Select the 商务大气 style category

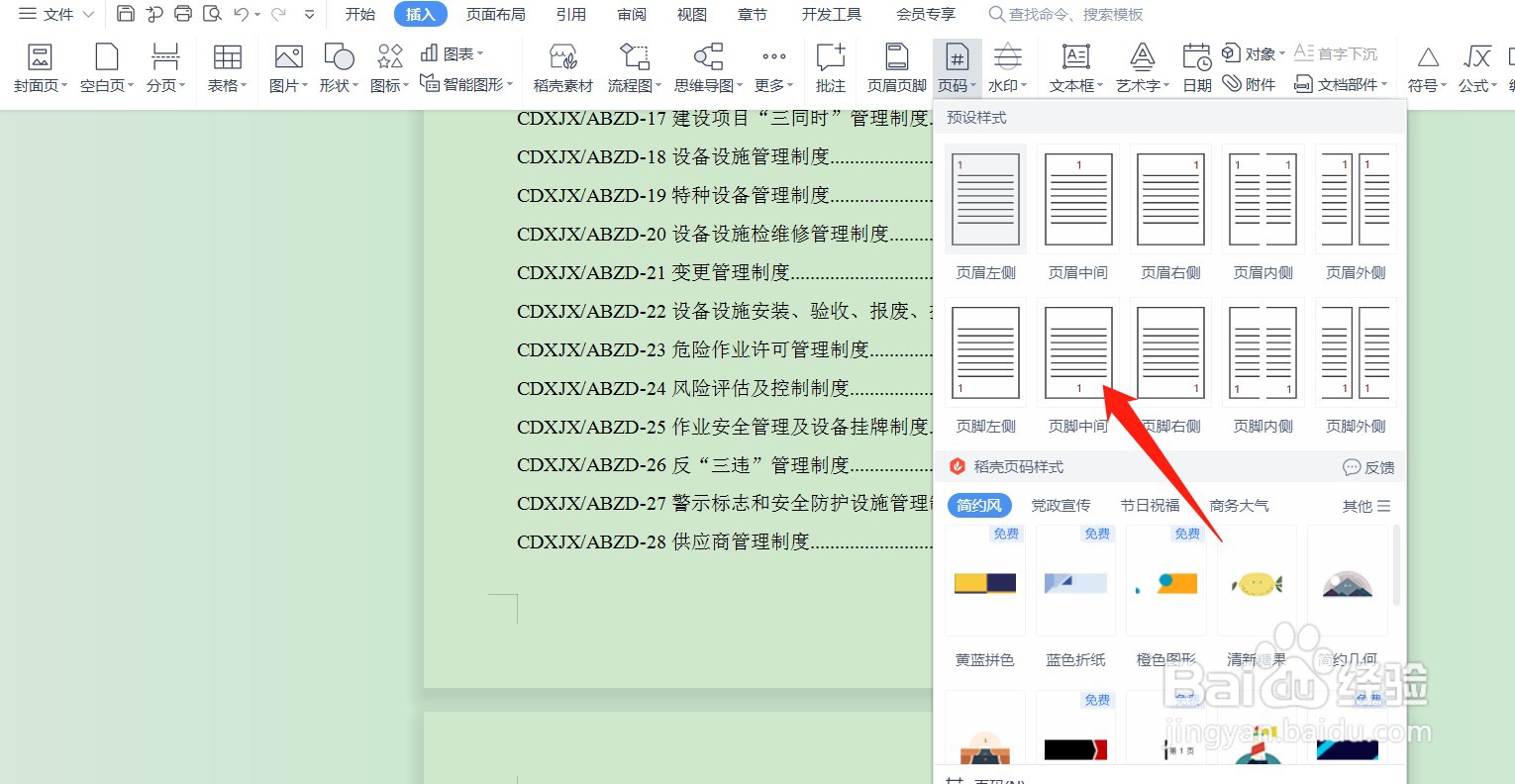(1239, 505)
